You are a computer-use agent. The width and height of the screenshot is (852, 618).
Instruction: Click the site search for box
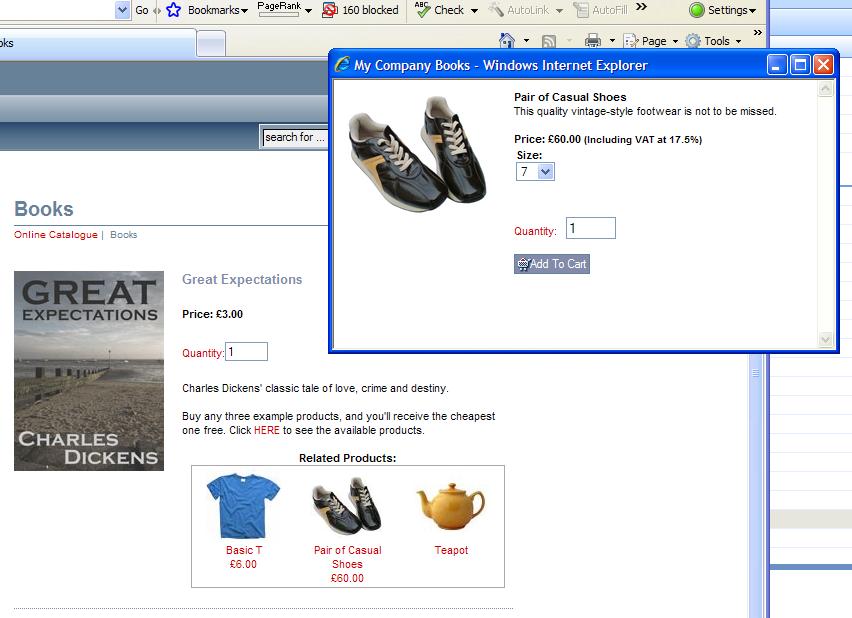(296, 137)
